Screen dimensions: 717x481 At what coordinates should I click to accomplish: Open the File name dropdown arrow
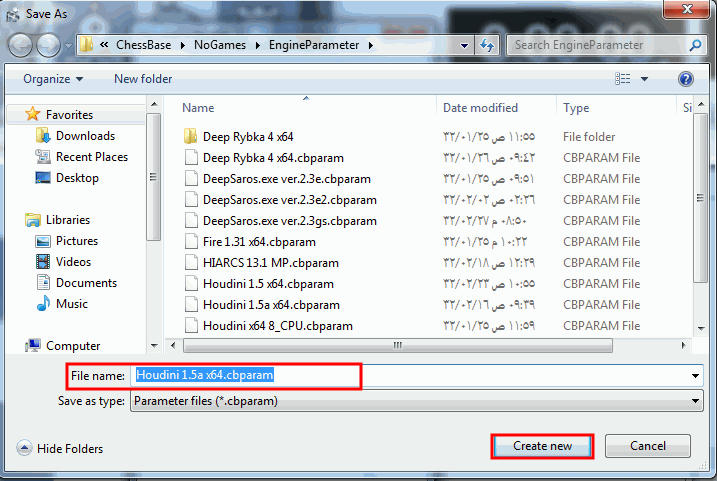[696, 376]
